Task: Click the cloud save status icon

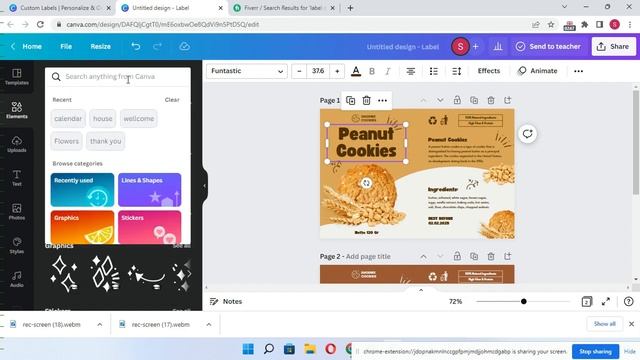Action: [x=184, y=47]
